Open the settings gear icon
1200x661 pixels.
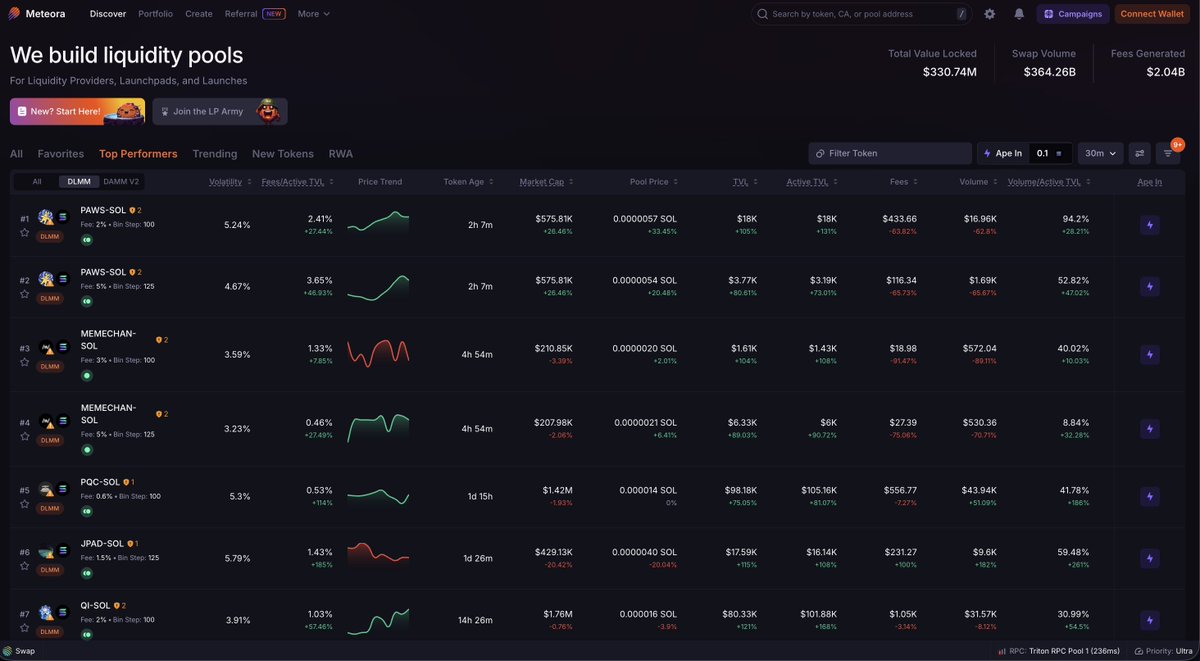[x=989, y=14]
